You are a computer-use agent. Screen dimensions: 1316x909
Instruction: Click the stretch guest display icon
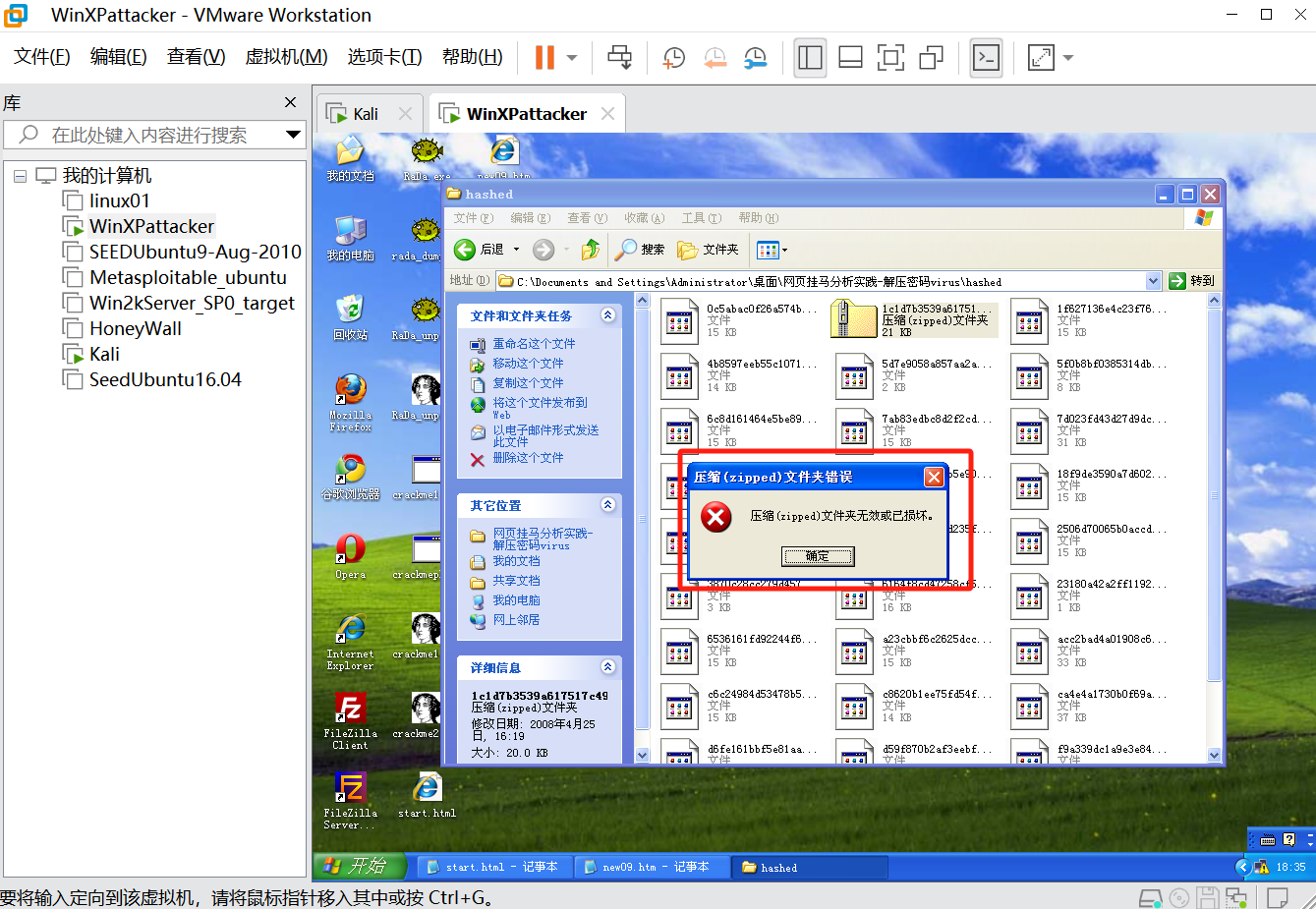1041,57
